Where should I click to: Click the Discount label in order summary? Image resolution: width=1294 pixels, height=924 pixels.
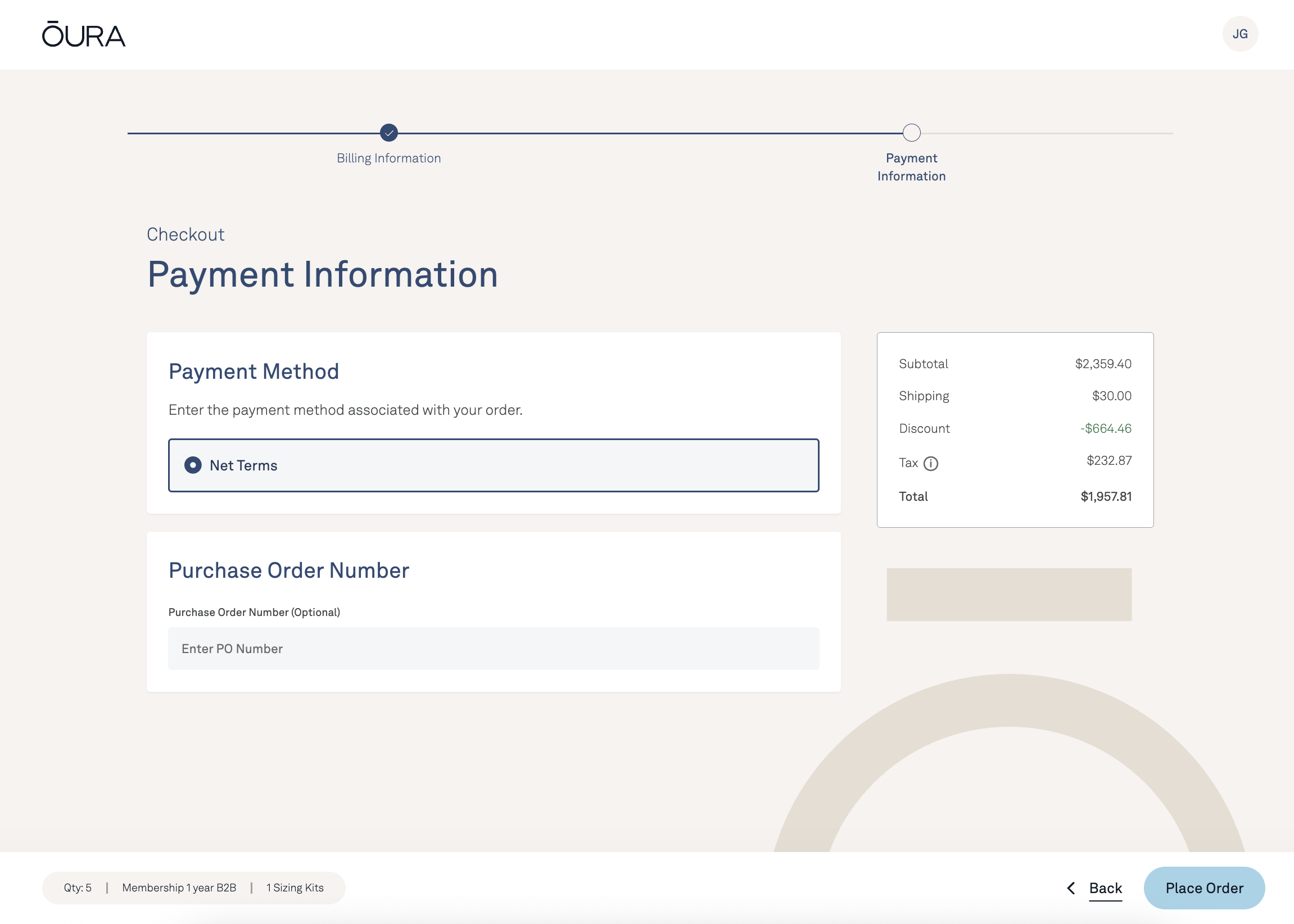click(924, 428)
